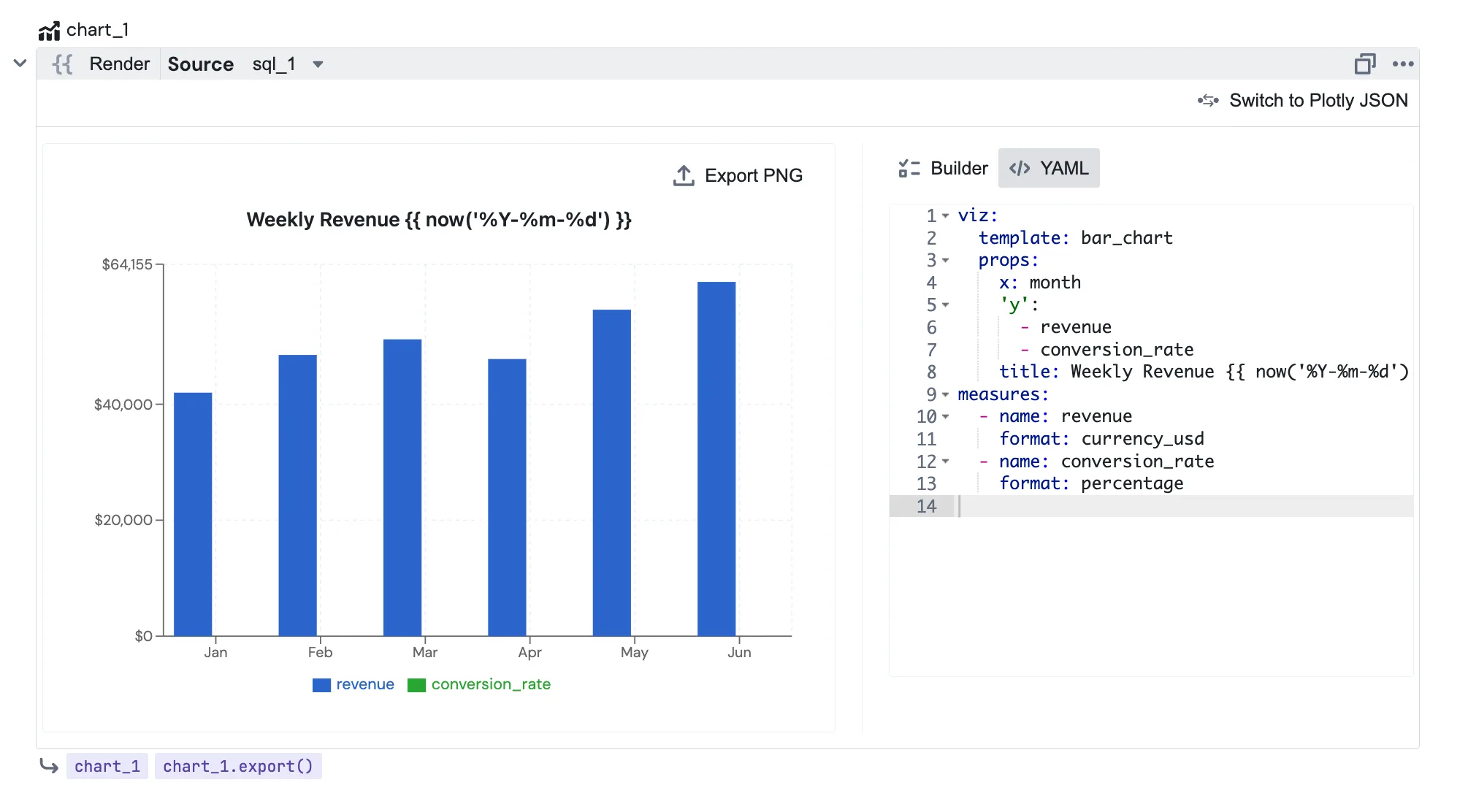
Task: Switch to the YAML tab
Action: click(1049, 169)
